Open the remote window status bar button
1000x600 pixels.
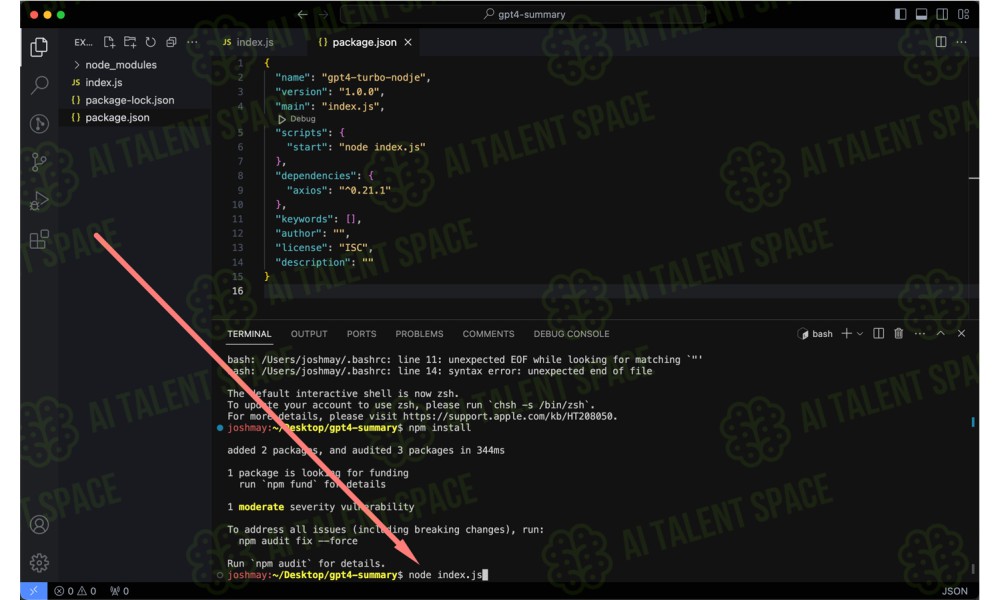click(33, 591)
